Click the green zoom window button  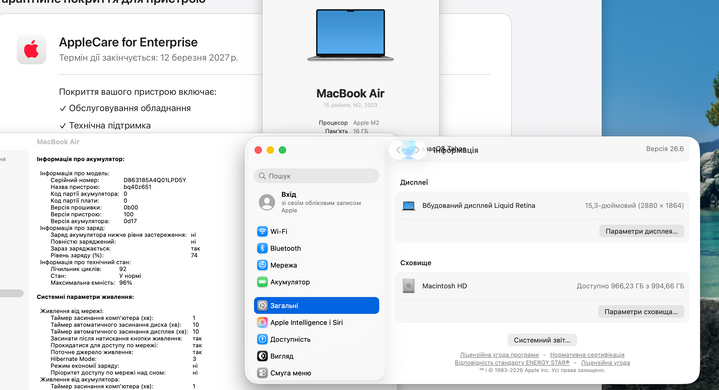(282, 150)
